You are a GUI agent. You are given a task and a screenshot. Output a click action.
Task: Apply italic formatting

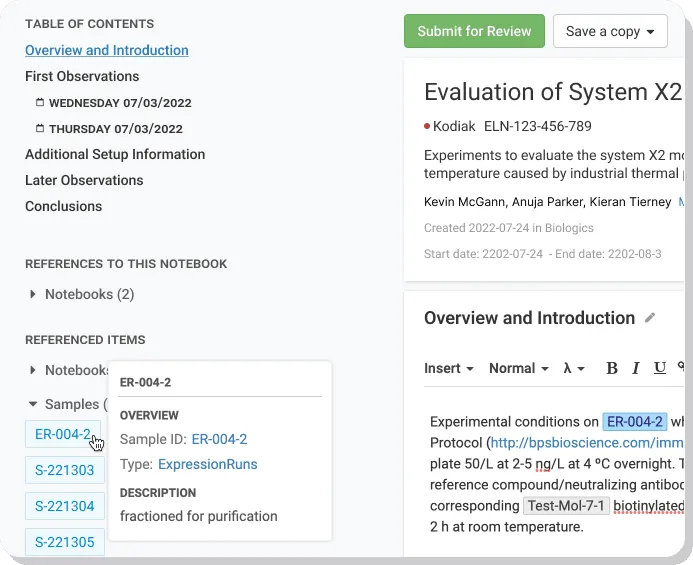click(x=636, y=368)
